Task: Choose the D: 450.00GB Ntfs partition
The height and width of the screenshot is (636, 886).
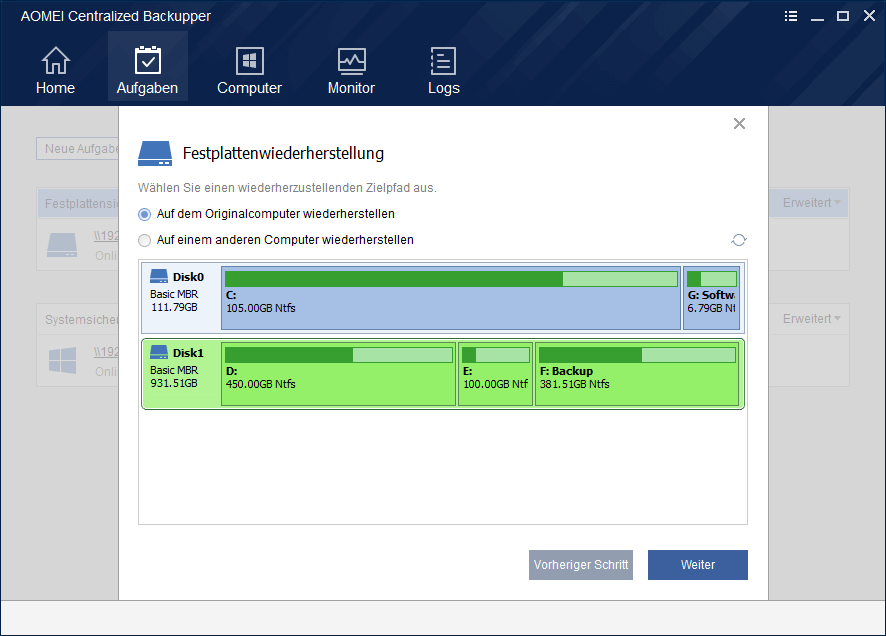Action: 338,374
